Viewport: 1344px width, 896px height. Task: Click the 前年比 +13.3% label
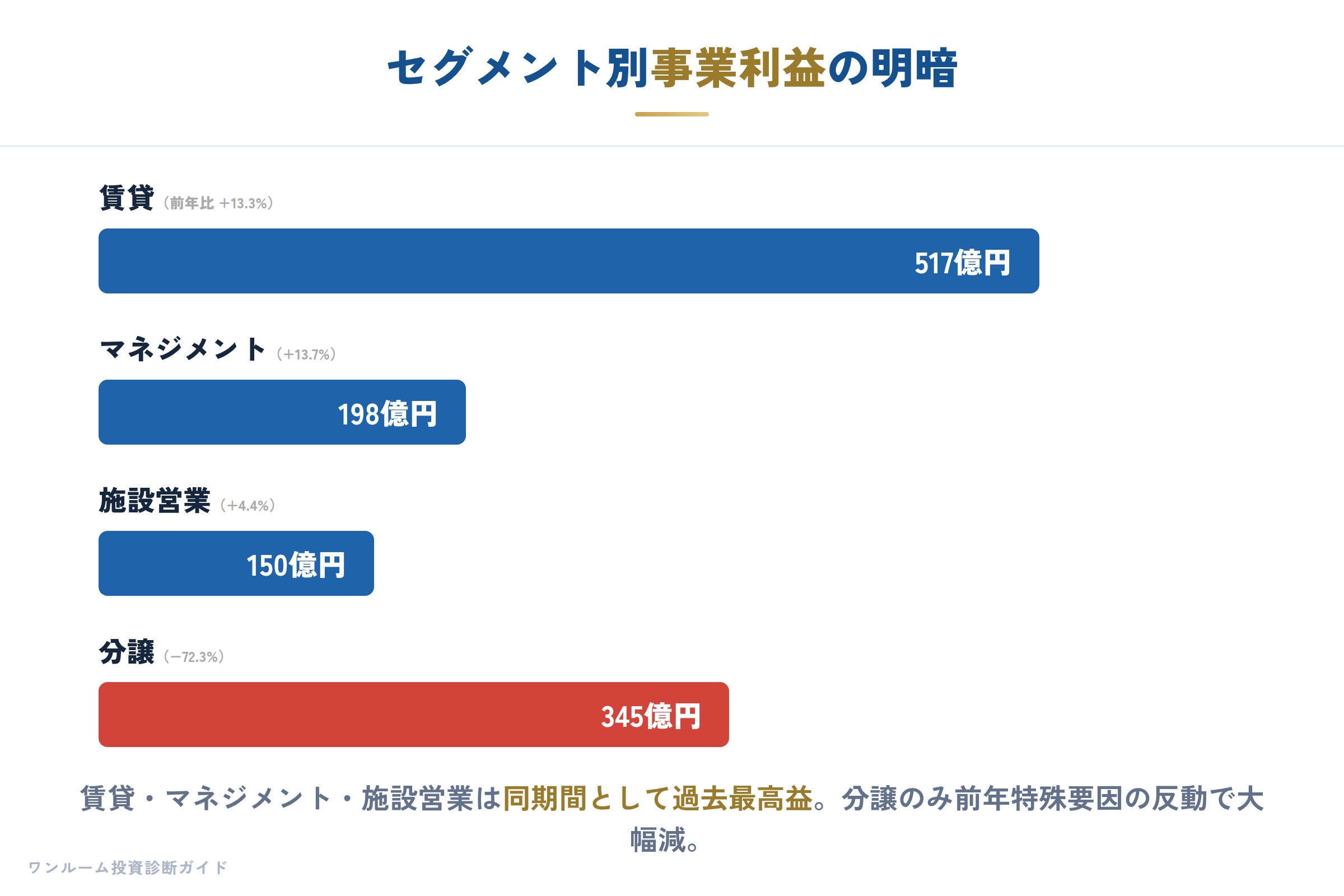tap(218, 203)
